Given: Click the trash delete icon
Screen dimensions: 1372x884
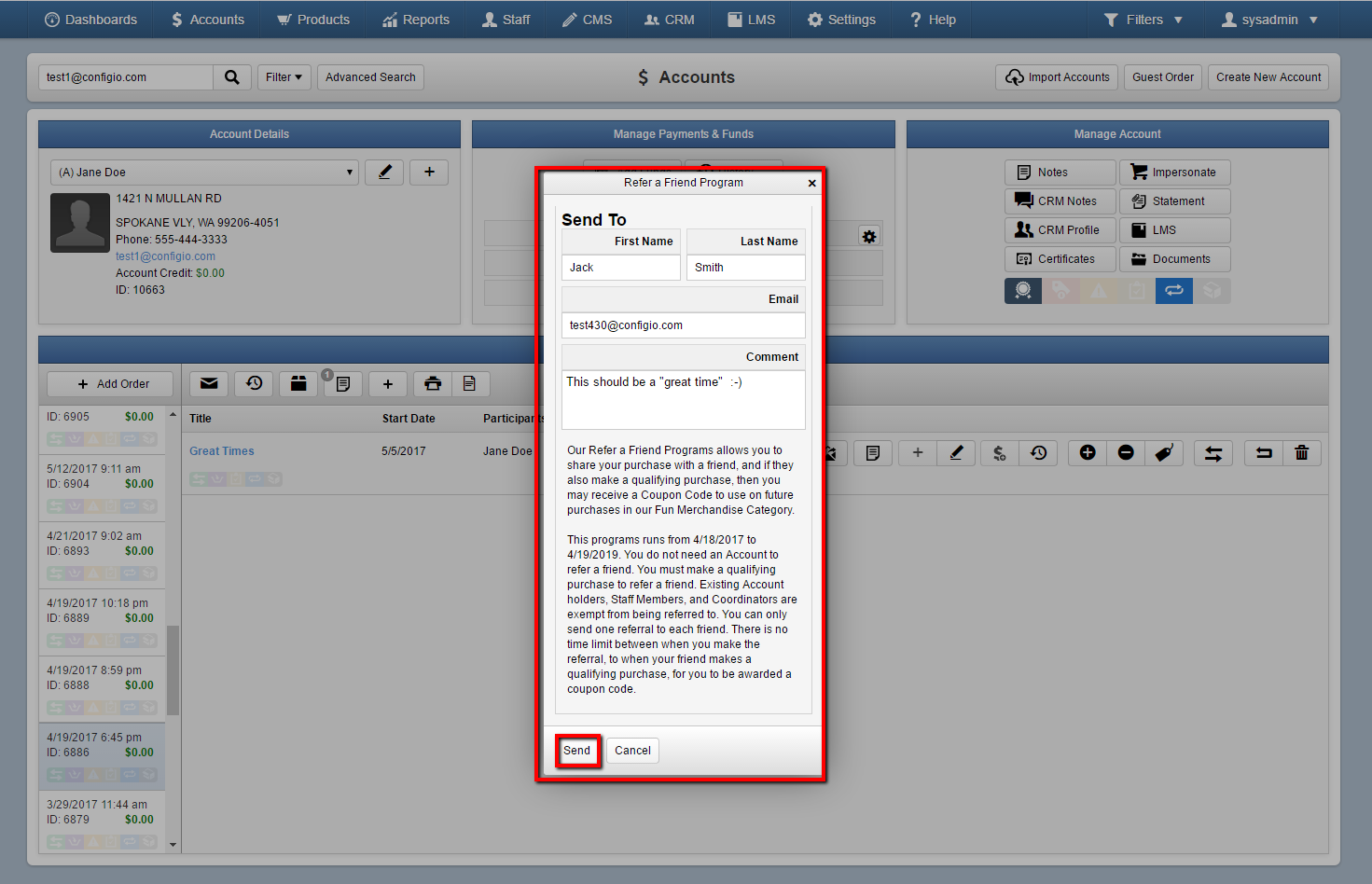Looking at the screenshot, I should click(1302, 453).
